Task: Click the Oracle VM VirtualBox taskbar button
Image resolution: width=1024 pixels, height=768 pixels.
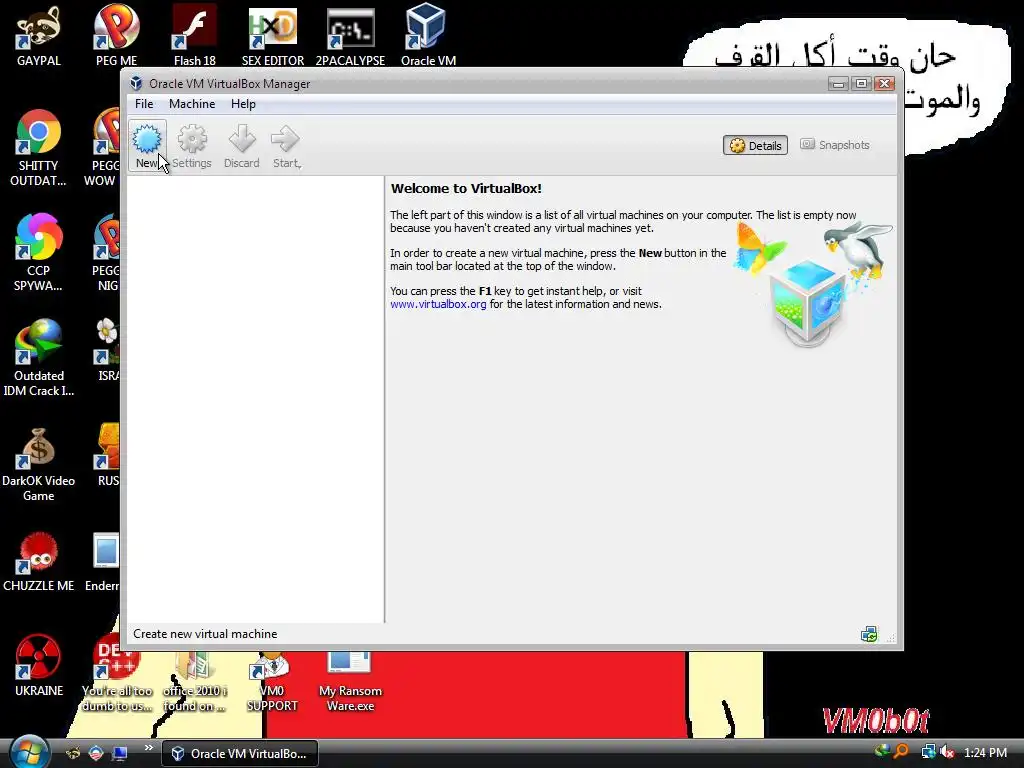Action: pos(239,754)
